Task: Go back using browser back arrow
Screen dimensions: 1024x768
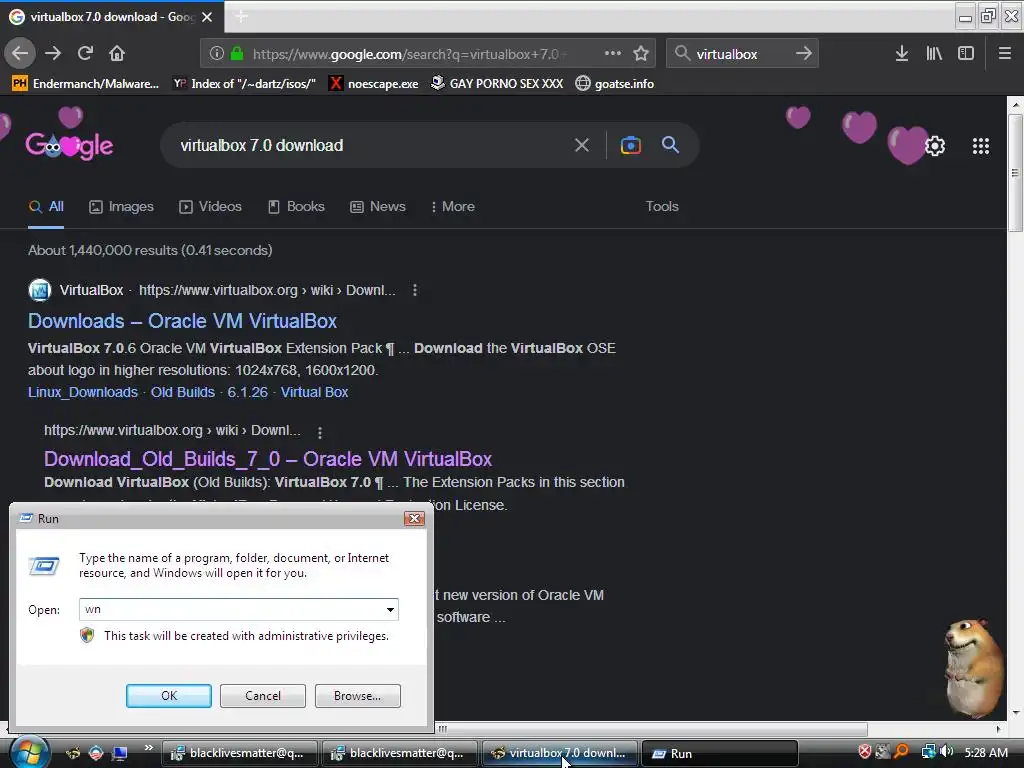Action: click(20, 54)
